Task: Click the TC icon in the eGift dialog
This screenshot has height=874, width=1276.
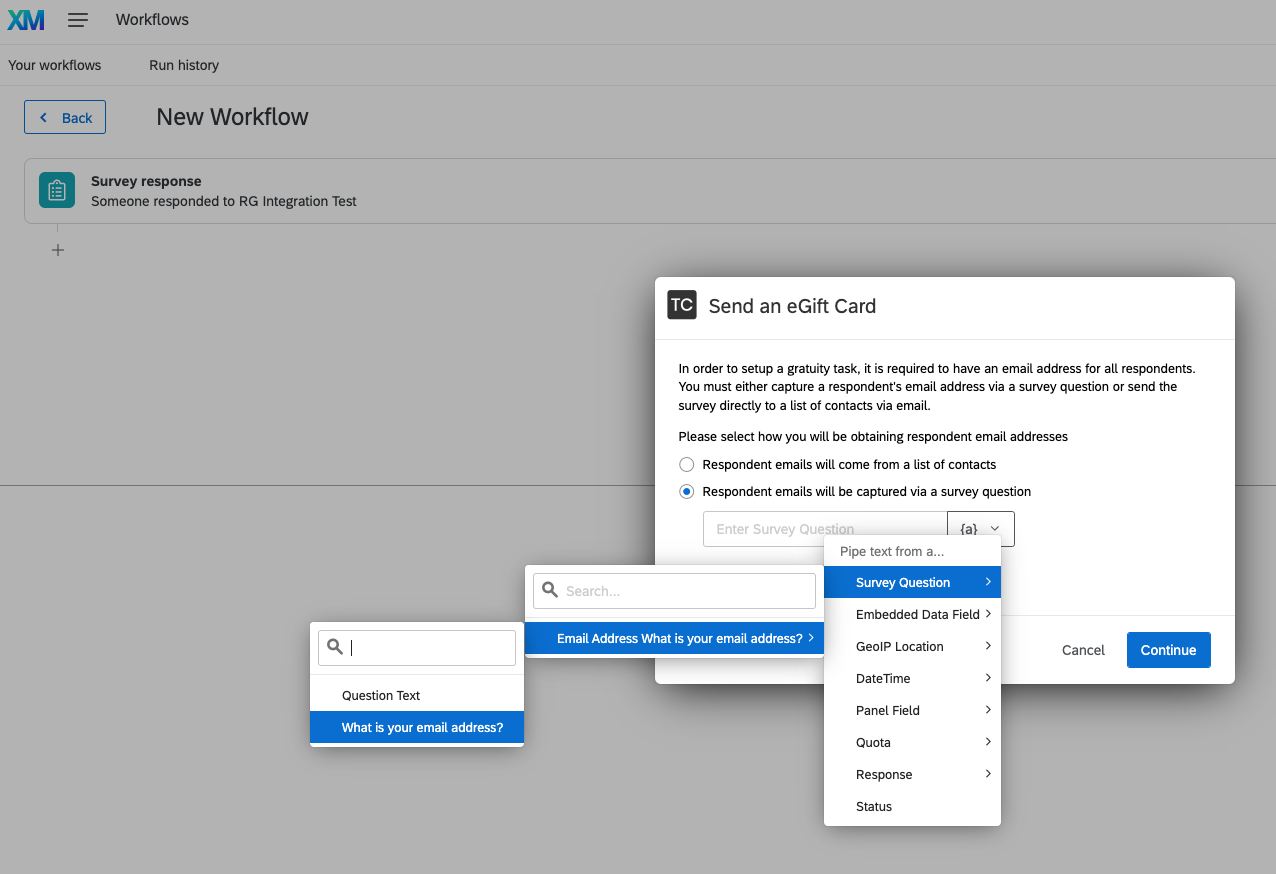Action: [681, 305]
